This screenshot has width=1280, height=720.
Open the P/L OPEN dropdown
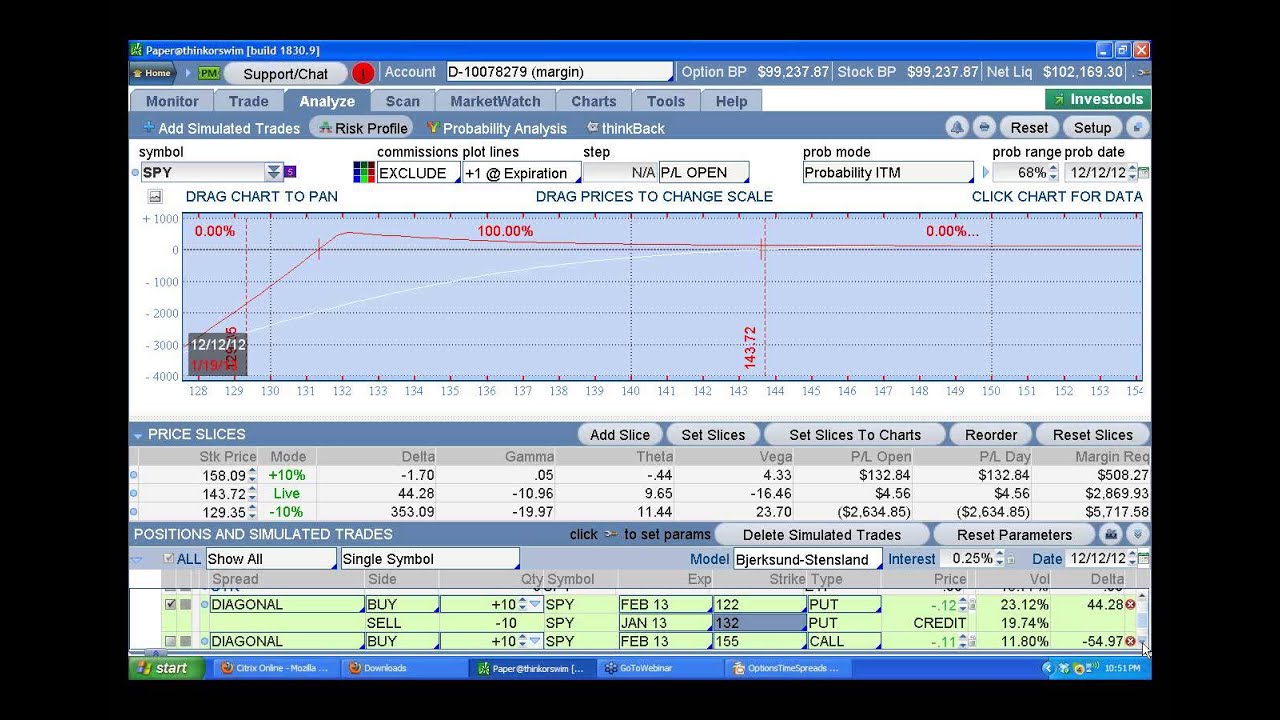pos(704,173)
